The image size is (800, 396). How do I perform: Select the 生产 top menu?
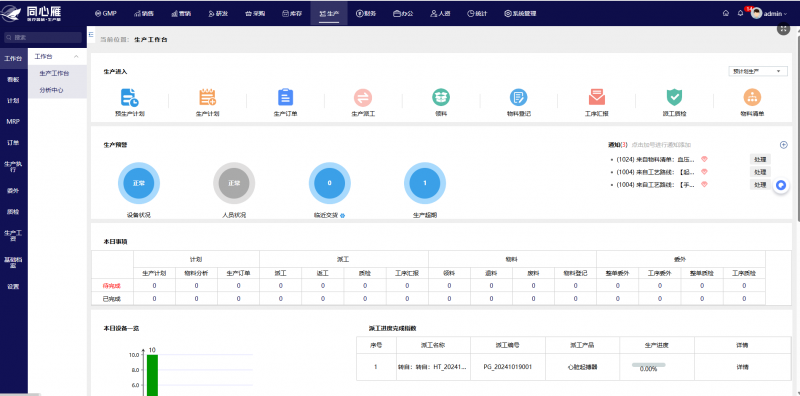click(329, 13)
